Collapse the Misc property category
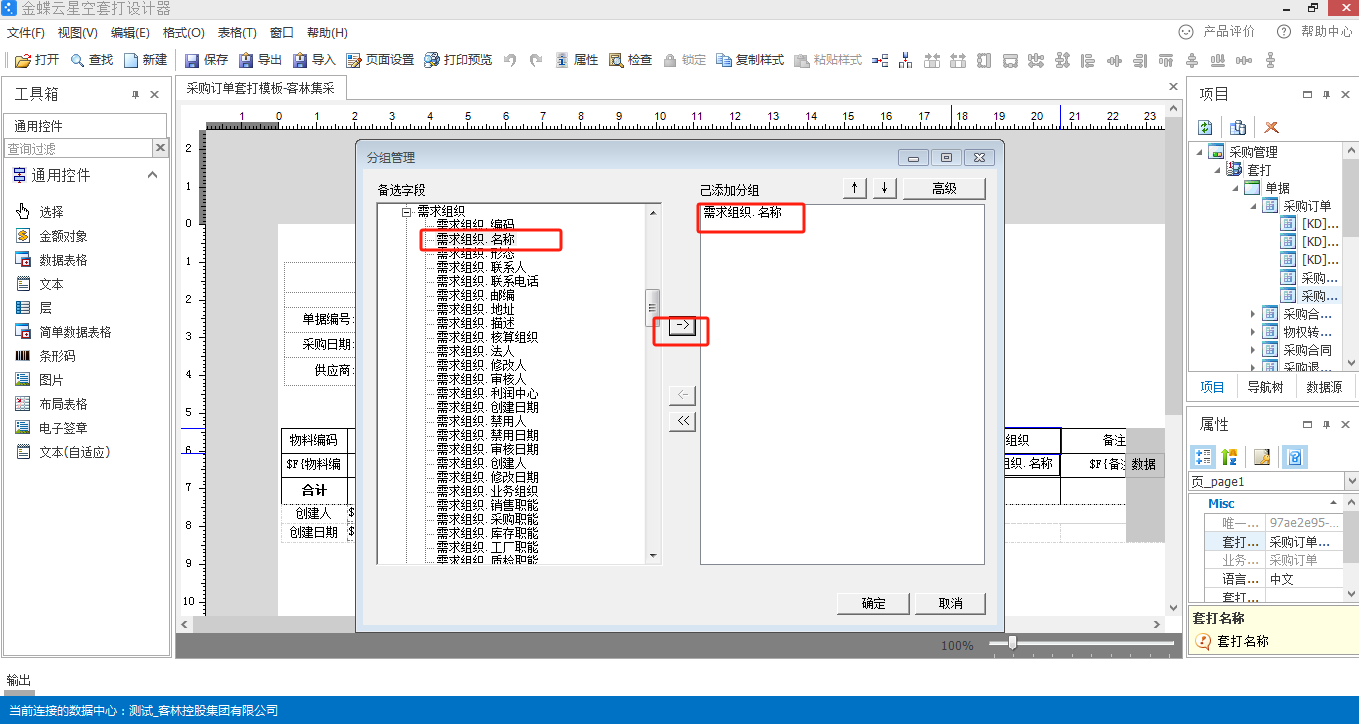The image size is (1359, 724). 1333,504
